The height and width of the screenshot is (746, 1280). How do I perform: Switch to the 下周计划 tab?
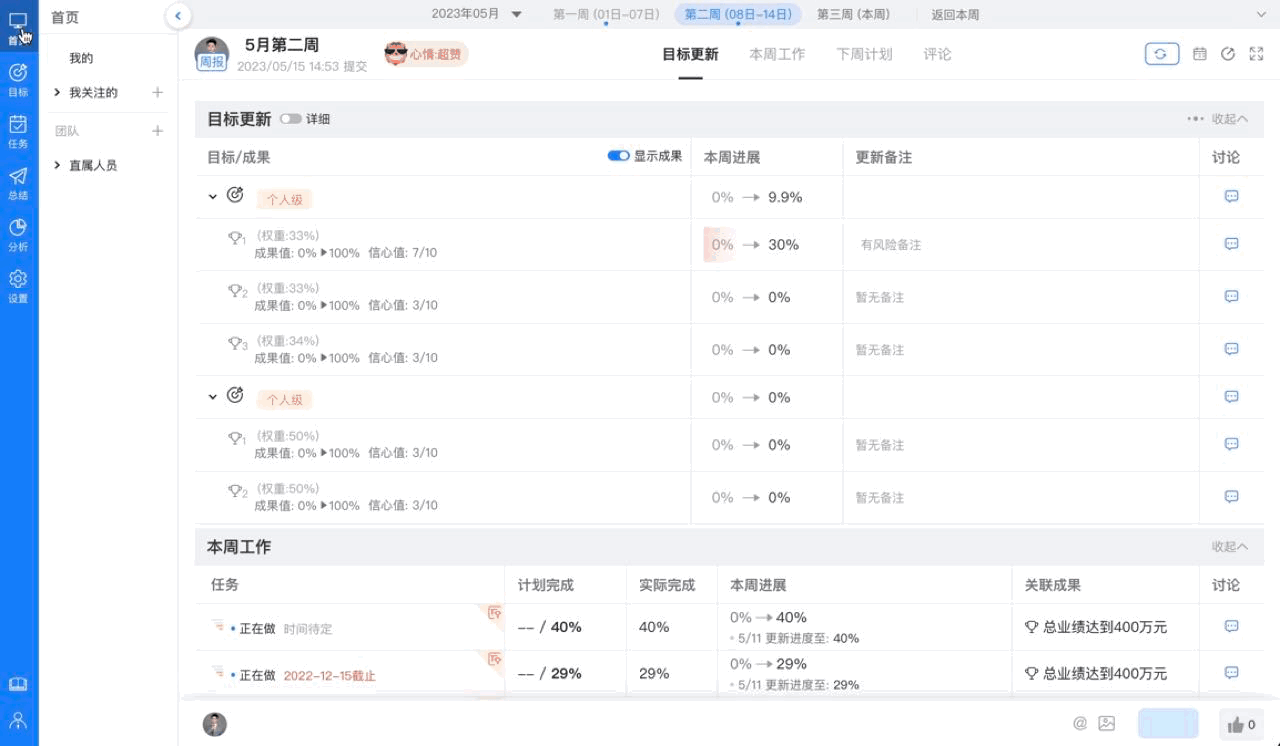864,54
